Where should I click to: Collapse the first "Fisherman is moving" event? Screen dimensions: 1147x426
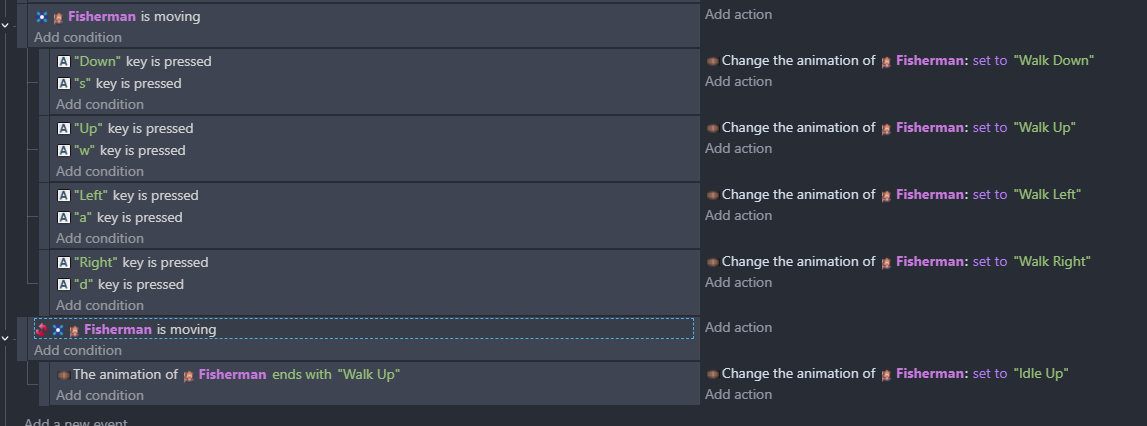click(6, 26)
